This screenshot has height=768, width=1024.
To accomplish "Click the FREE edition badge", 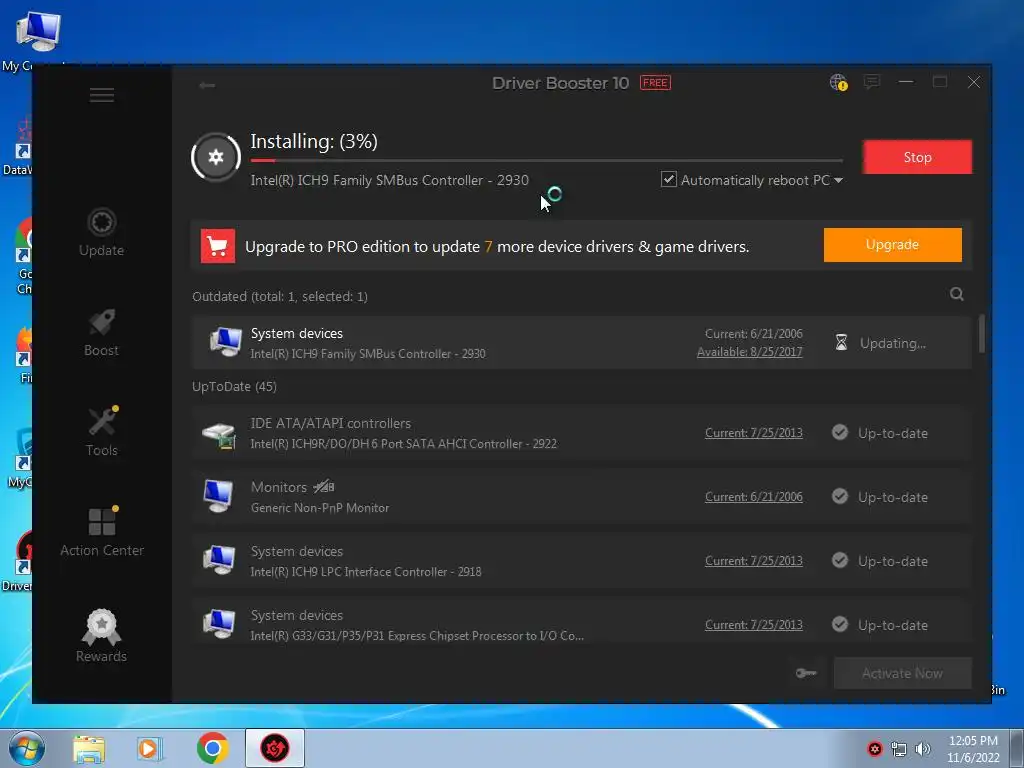I will (x=655, y=83).
